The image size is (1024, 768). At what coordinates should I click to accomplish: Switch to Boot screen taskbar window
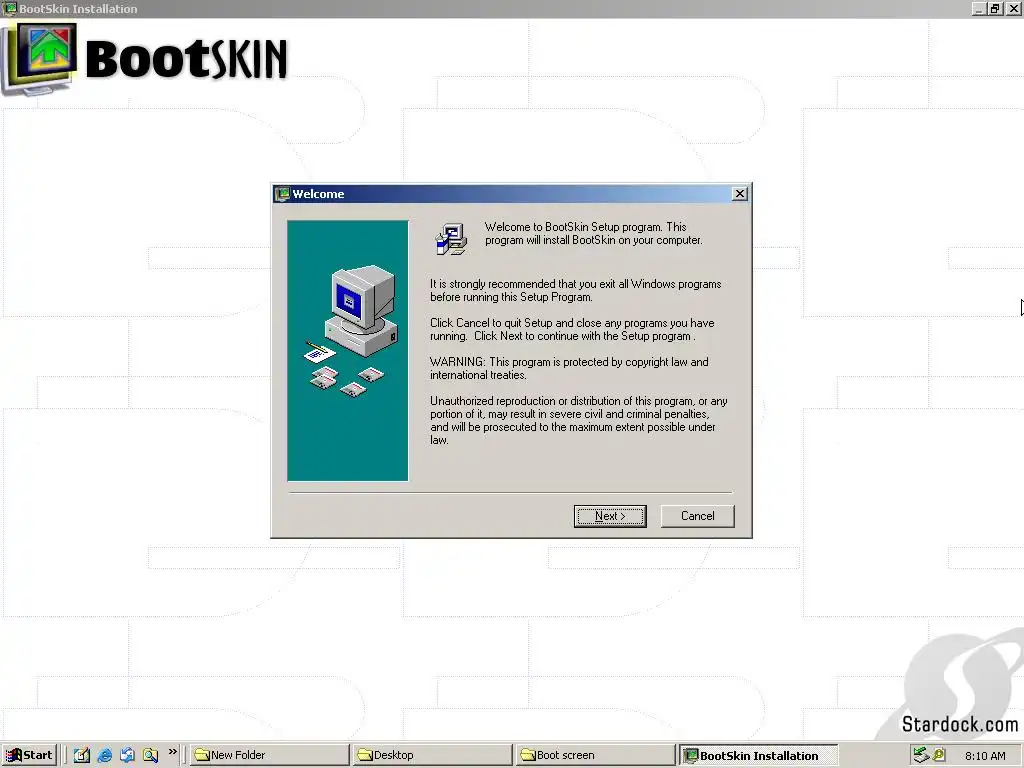click(x=595, y=755)
